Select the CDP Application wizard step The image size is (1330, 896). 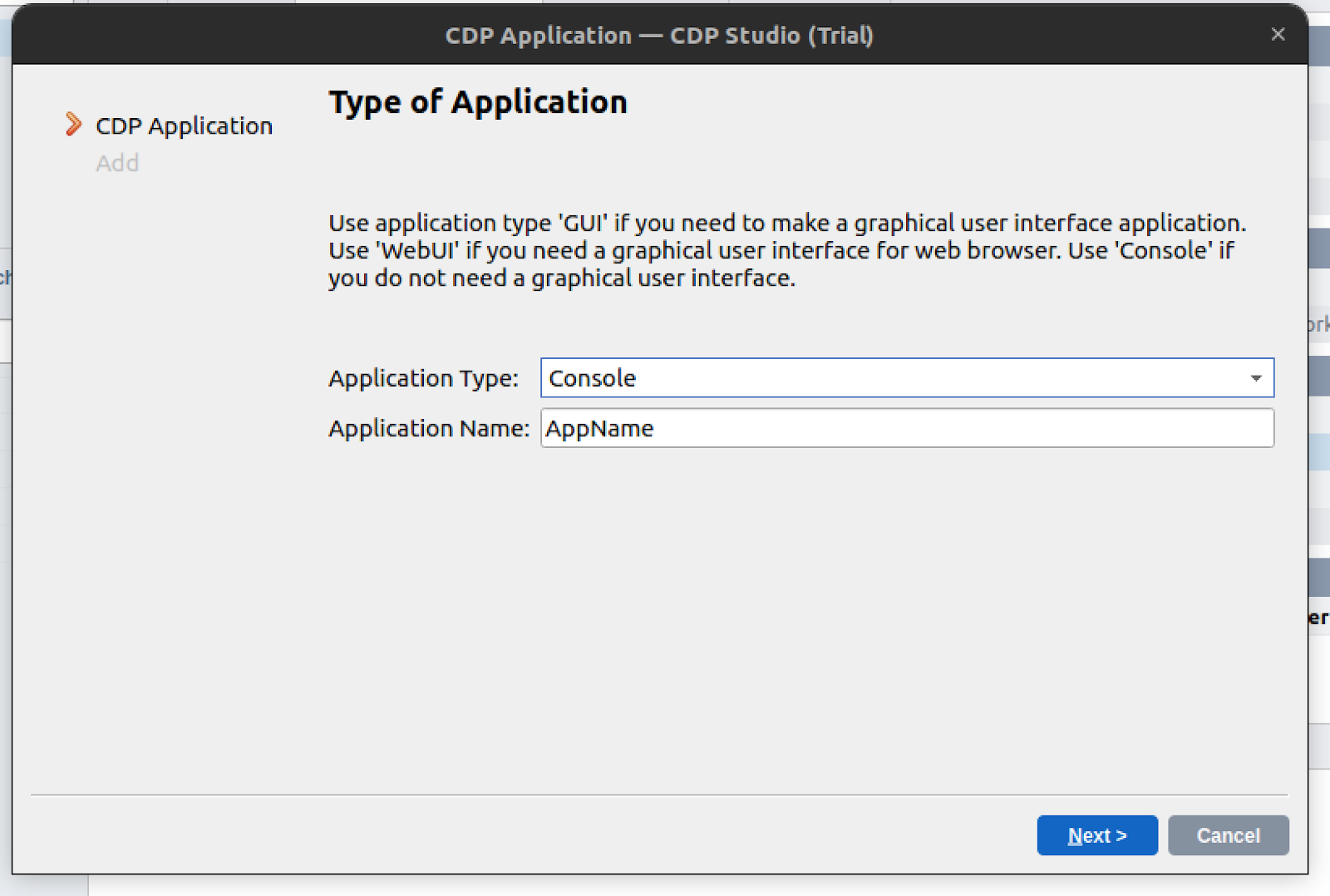[184, 126]
